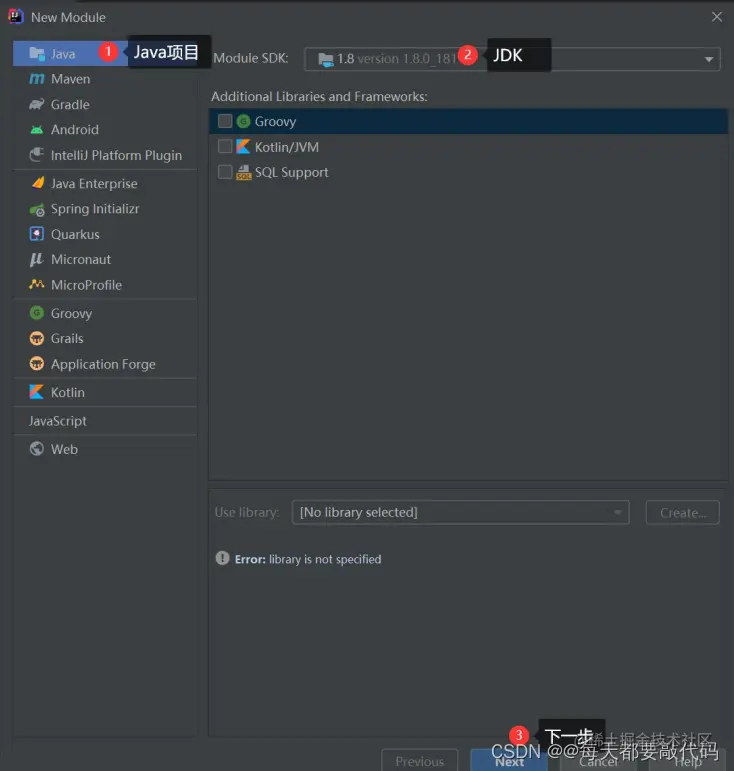Select the 'Kotlin/JVM' text in frameworks list
Screen dimensions: 734x771
pos(287,147)
